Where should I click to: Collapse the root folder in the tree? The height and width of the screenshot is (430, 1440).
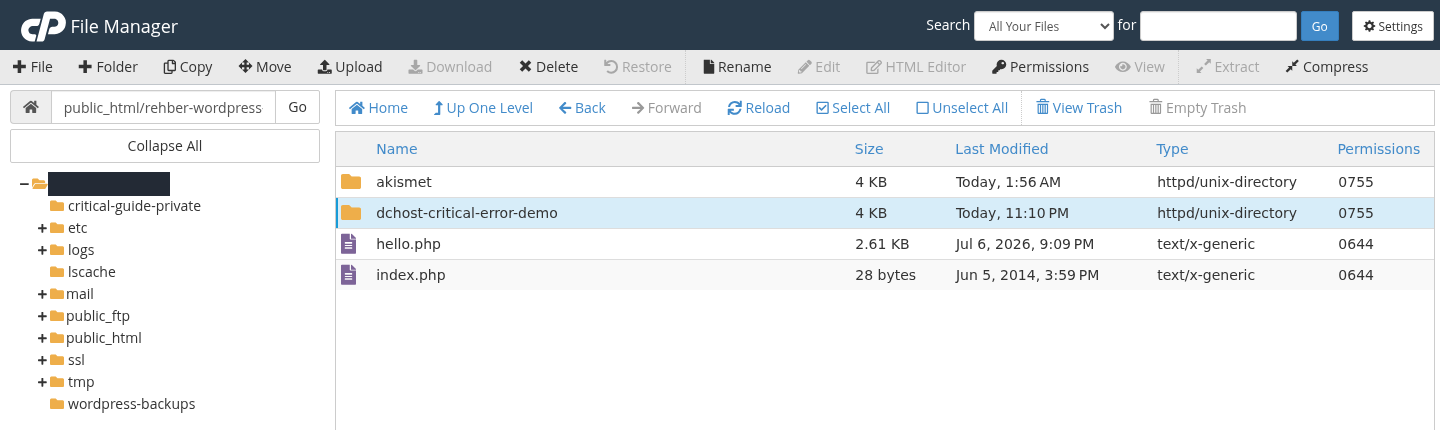(x=24, y=184)
